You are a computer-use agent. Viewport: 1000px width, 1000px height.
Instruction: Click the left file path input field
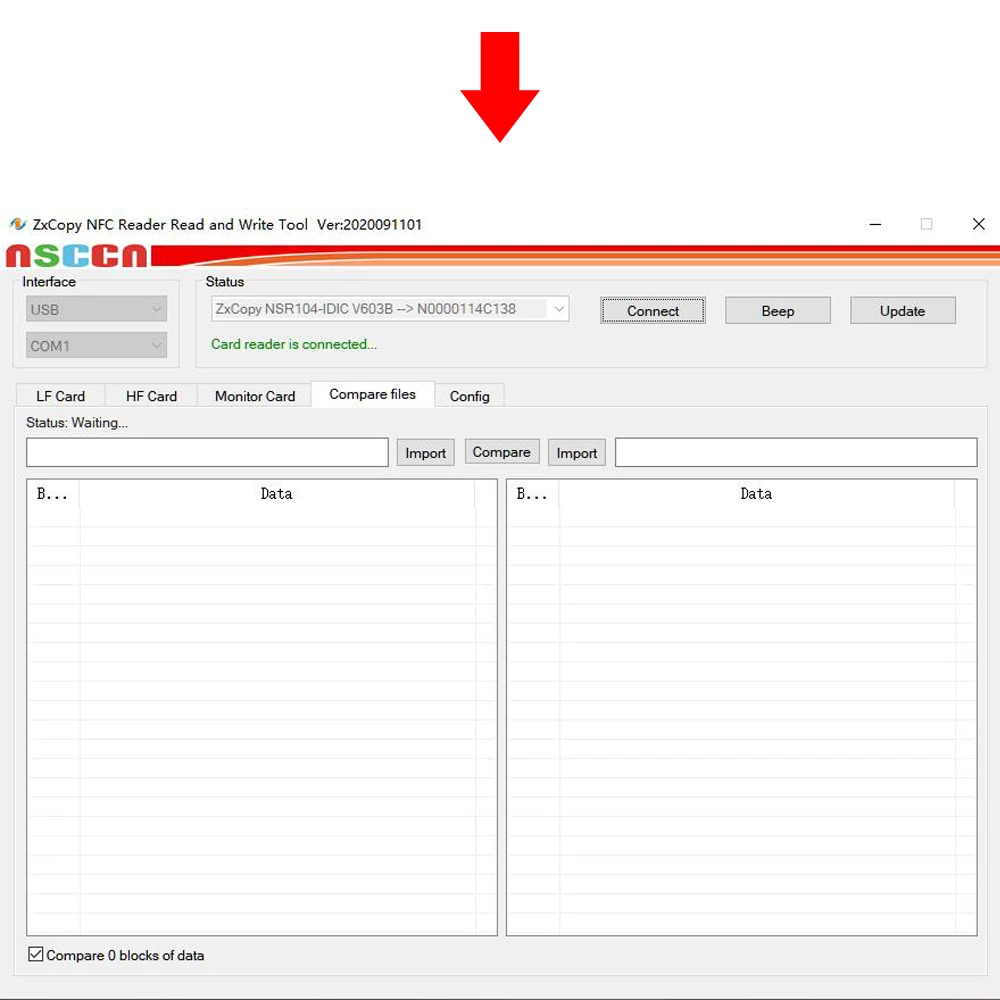click(207, 452)
